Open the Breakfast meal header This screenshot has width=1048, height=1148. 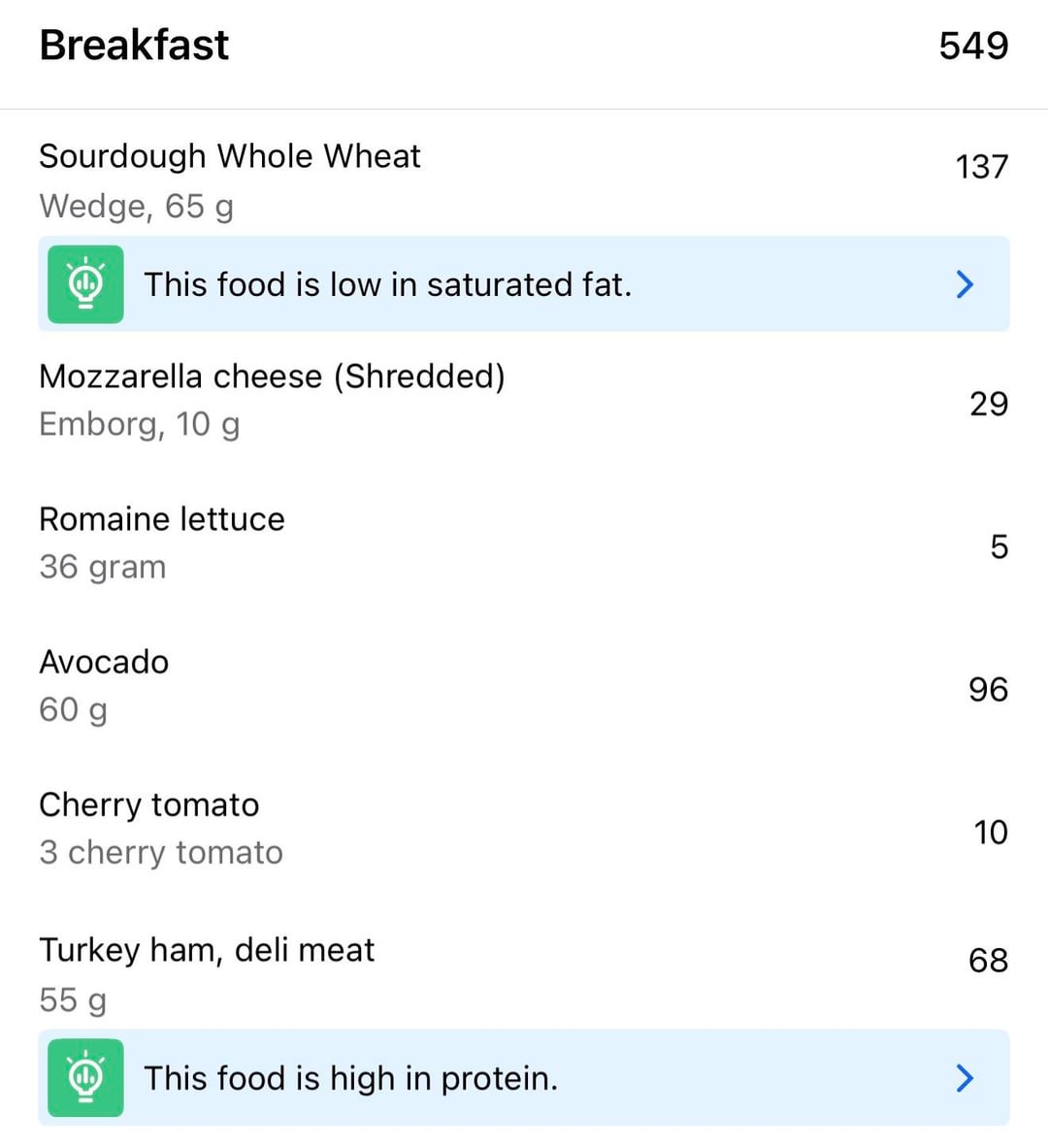134,45
